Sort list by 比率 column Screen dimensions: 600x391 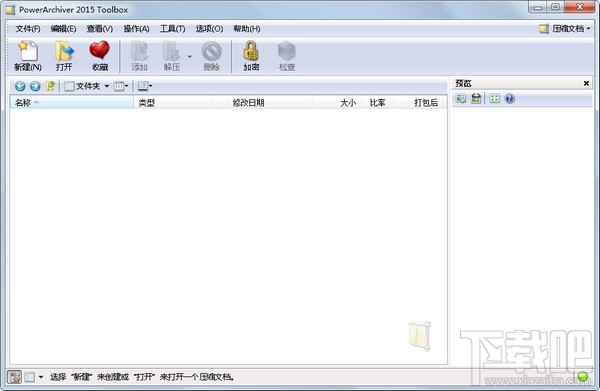[x=378, y=103]
